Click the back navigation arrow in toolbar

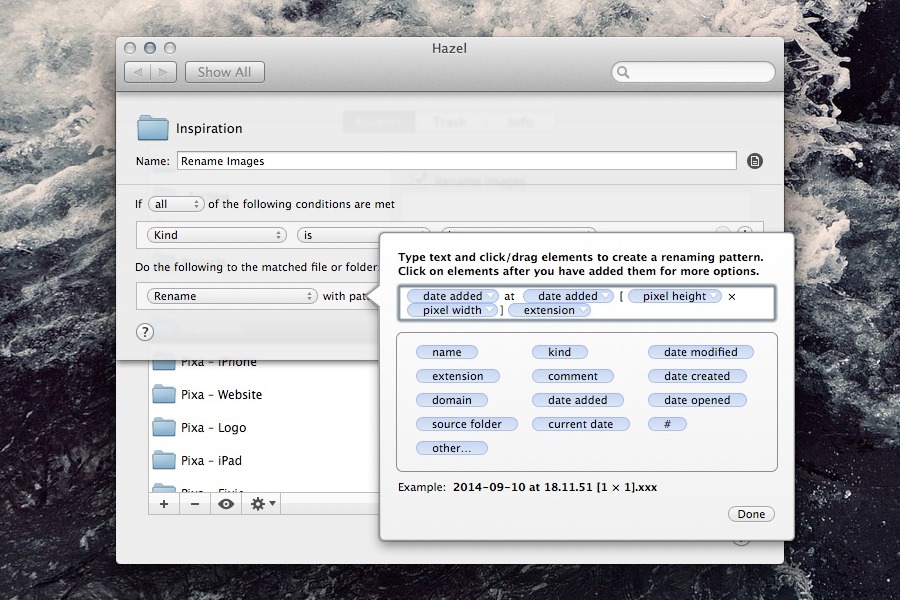(x=138, y=72)
